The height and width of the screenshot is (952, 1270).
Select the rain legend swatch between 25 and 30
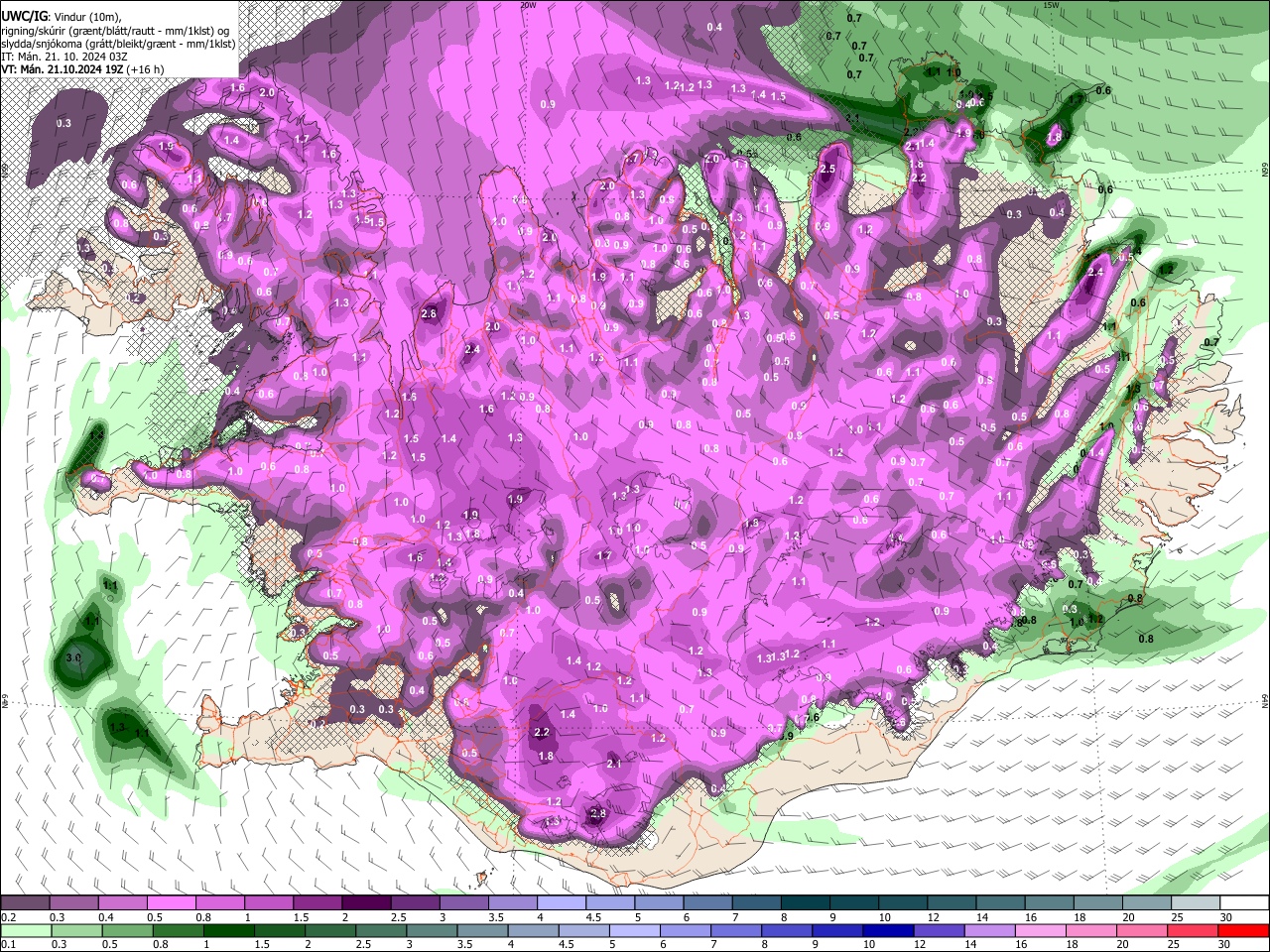point(1194,930)
